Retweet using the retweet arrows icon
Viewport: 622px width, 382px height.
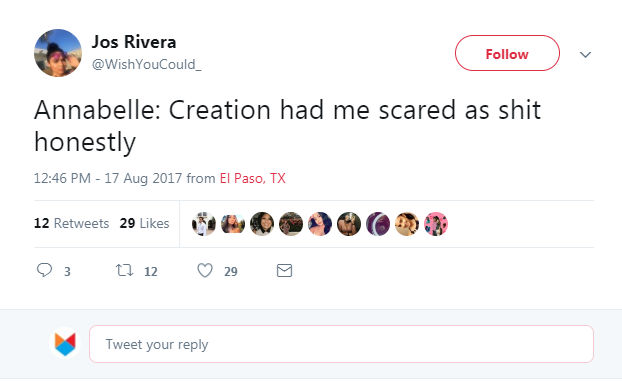(x=124, y=271)
